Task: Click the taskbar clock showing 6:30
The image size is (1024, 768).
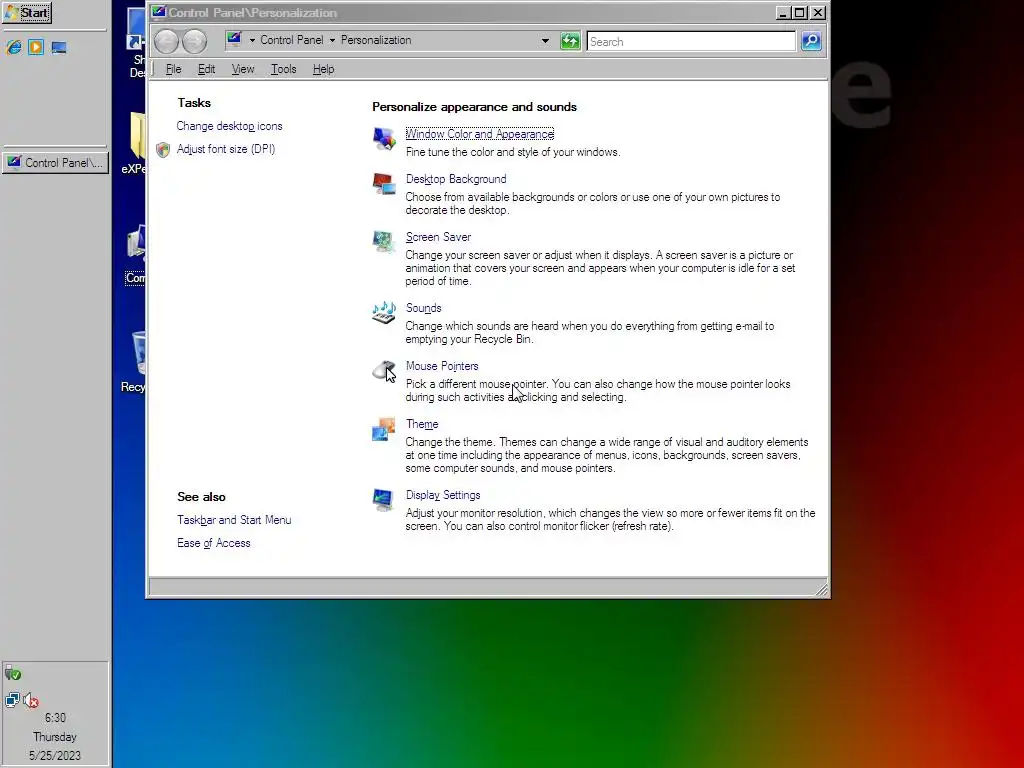Action: pos(55,718)
